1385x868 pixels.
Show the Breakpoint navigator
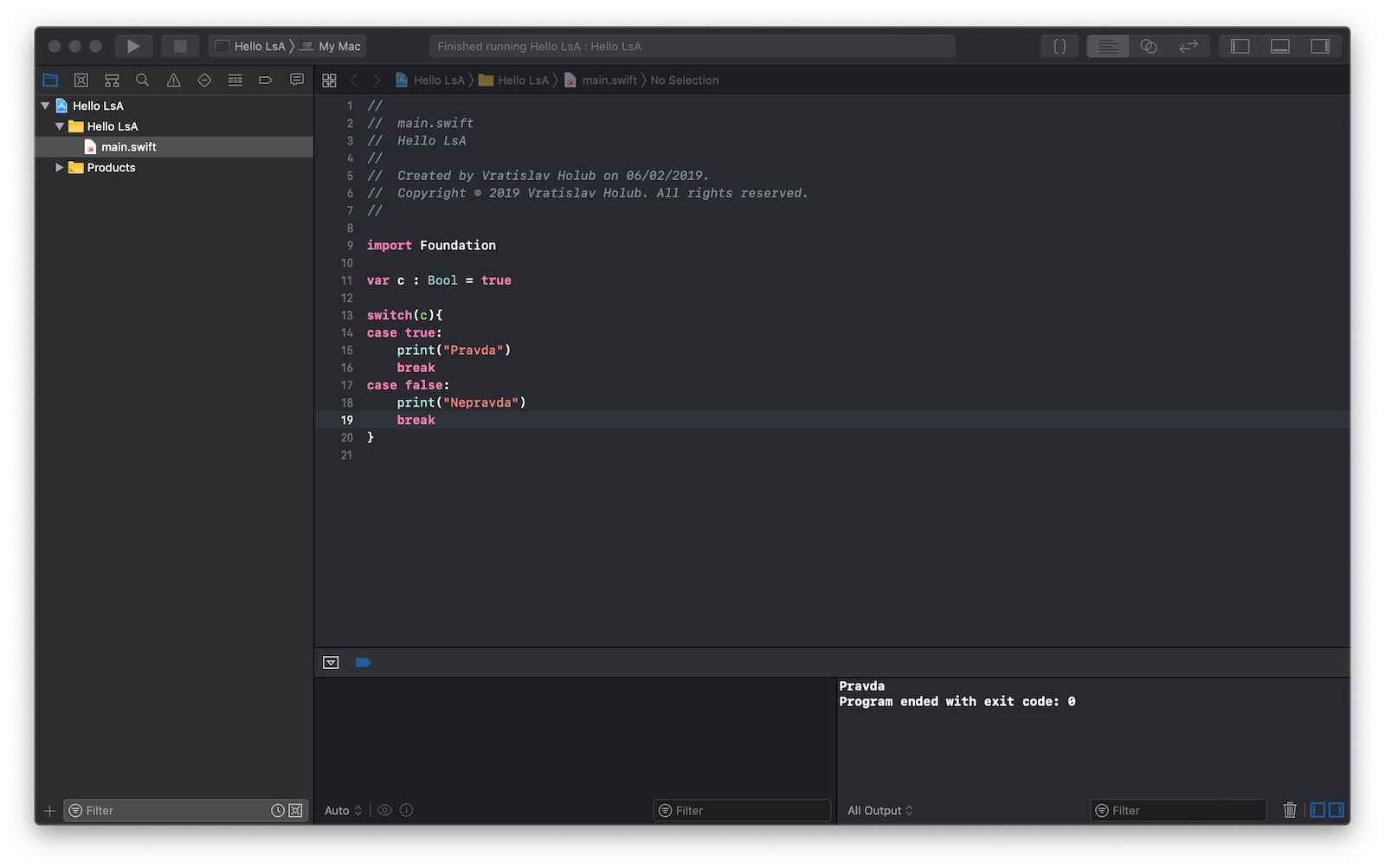point(266,80)
